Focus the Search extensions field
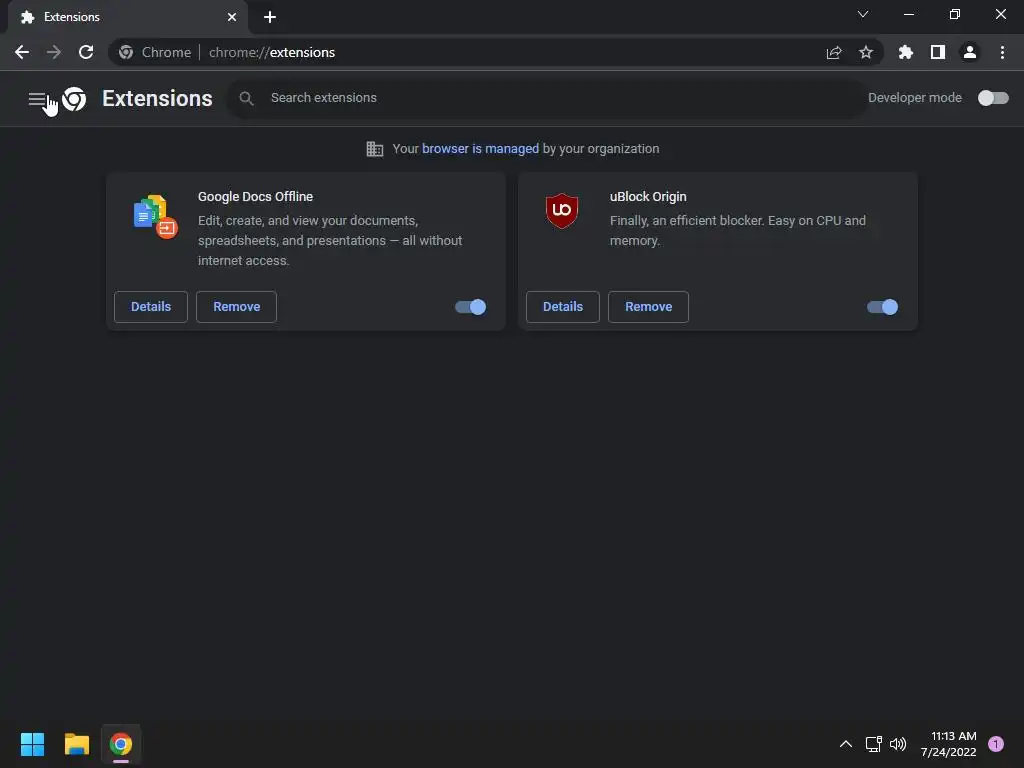The height and width of the screenshot is (768, 1024). [x=547, y=98]
